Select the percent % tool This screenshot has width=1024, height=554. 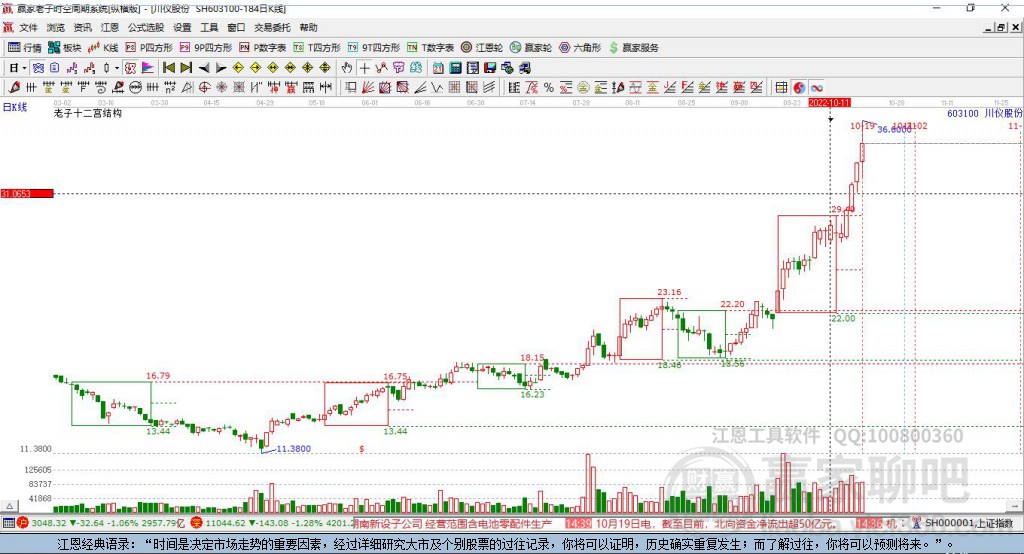[549, 88]
